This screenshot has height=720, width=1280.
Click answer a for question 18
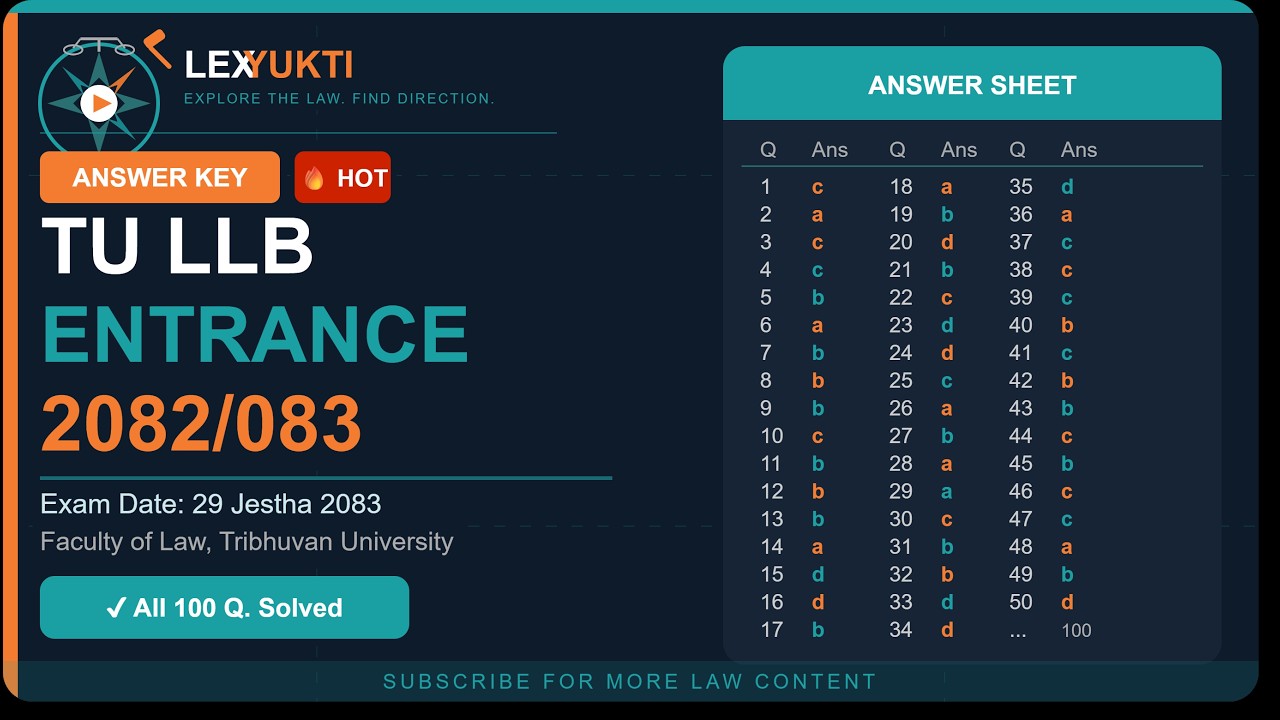946,187
